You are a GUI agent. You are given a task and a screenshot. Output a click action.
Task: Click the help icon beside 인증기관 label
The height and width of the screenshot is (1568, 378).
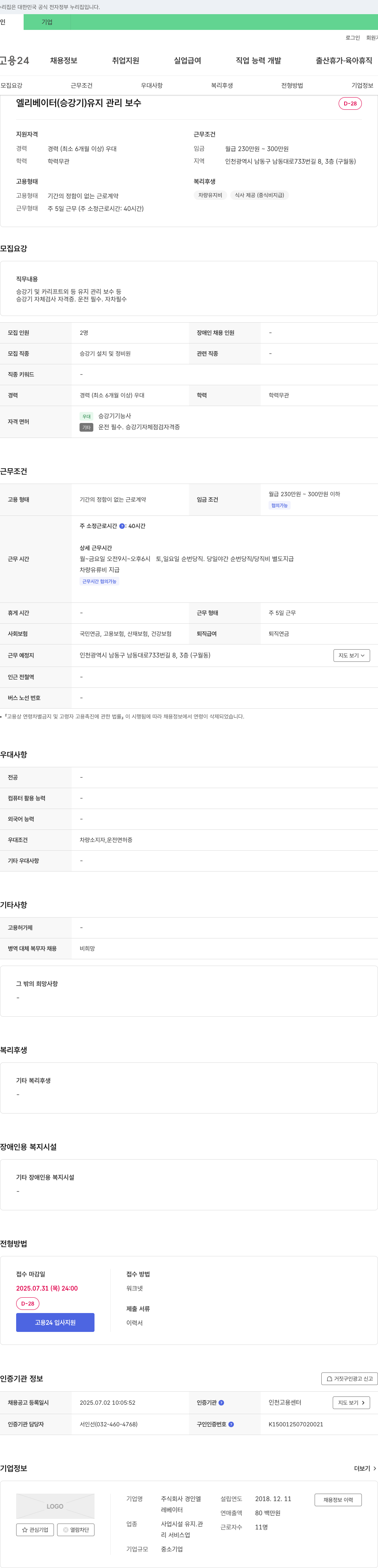coord(222,1402)
